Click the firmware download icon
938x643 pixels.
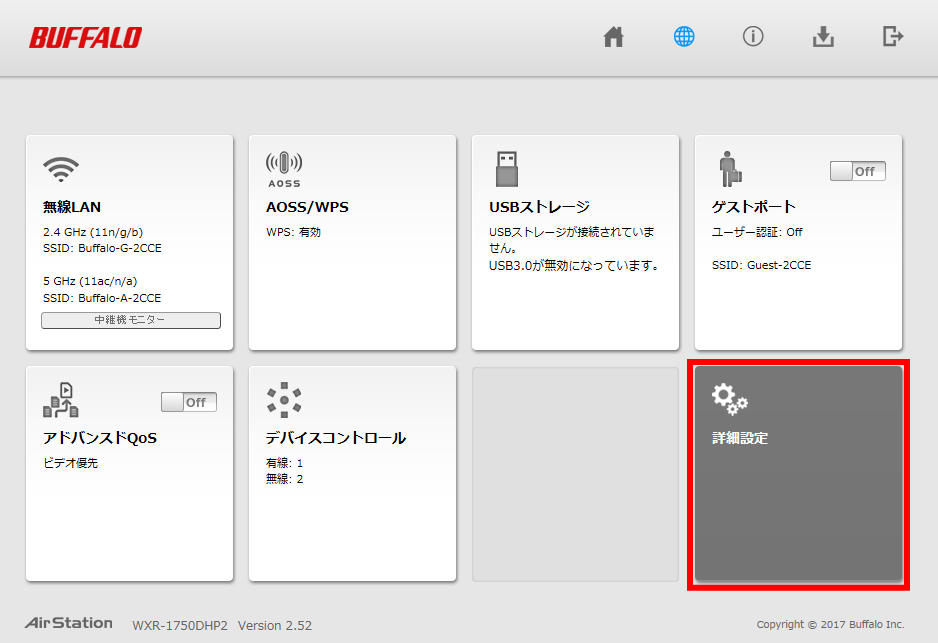823,36
